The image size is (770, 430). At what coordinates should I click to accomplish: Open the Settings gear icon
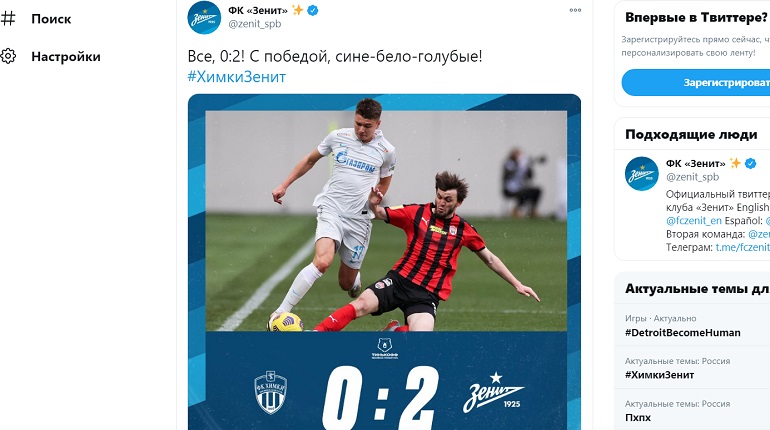point(8,56)
